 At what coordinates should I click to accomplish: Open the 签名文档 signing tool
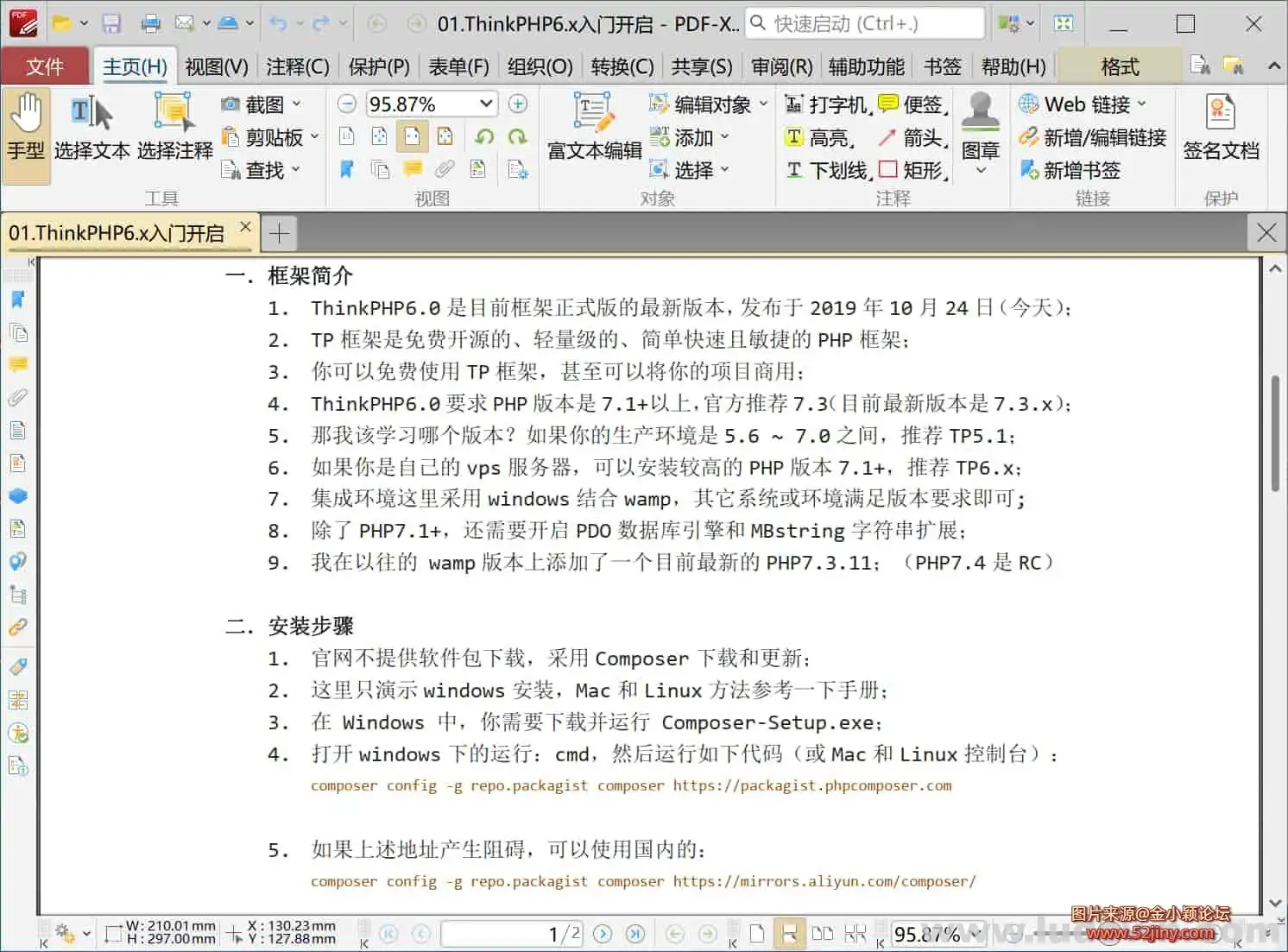pyautogui.click(x=1222, y=129)
